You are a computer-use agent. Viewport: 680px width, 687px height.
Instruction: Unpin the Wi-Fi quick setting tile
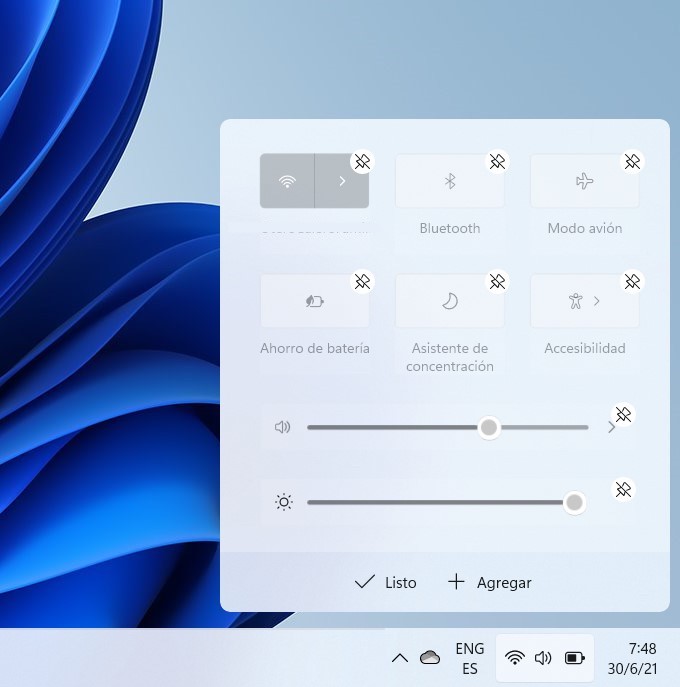pyautogui.click(x=362, y=161)
